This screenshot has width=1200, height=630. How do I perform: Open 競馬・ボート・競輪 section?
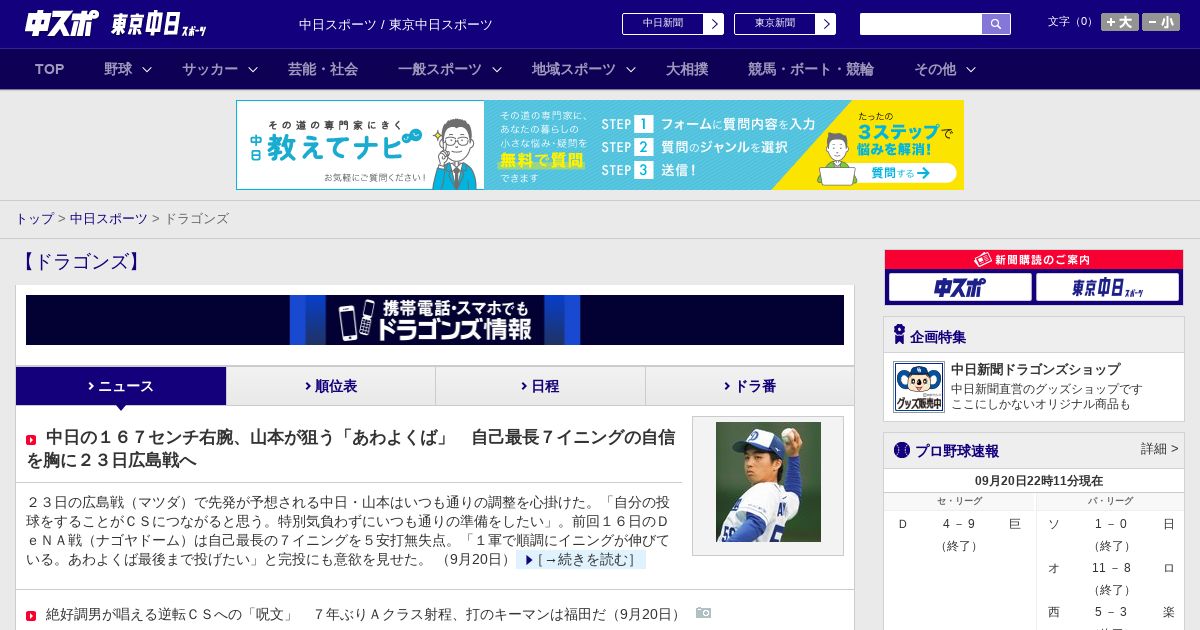(811, 69)
